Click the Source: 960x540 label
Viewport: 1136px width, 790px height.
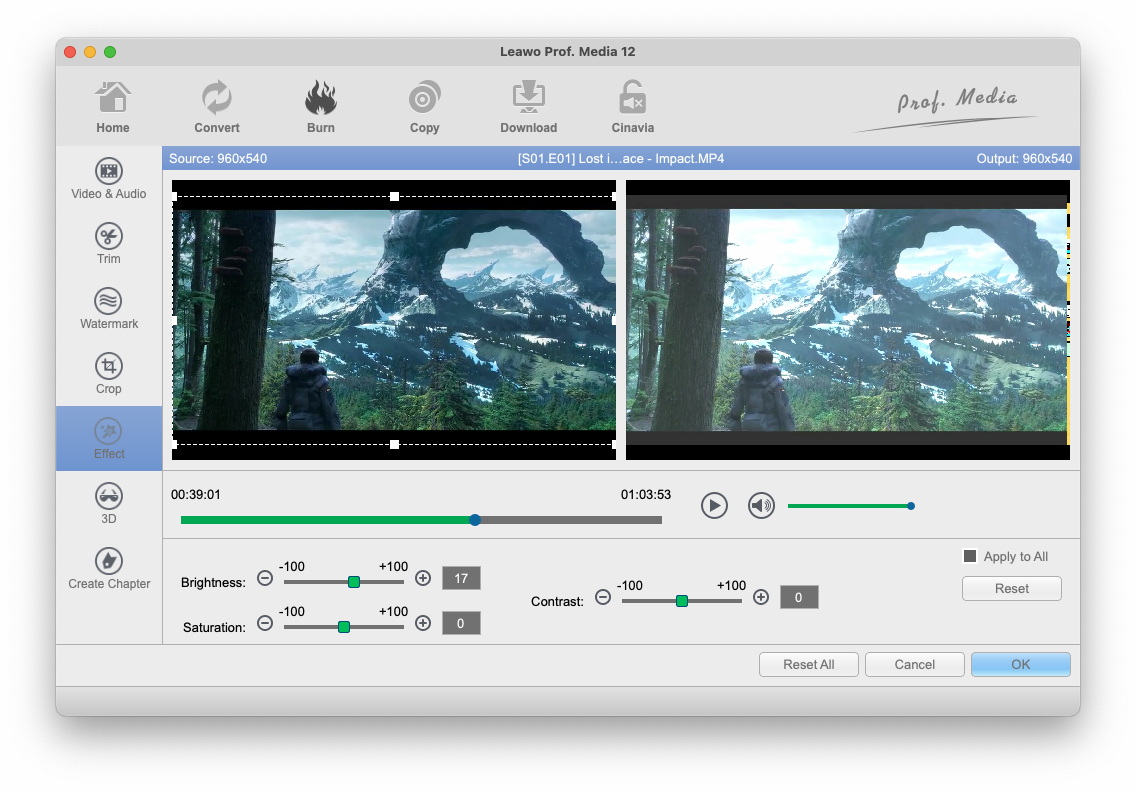coord(218,159)
